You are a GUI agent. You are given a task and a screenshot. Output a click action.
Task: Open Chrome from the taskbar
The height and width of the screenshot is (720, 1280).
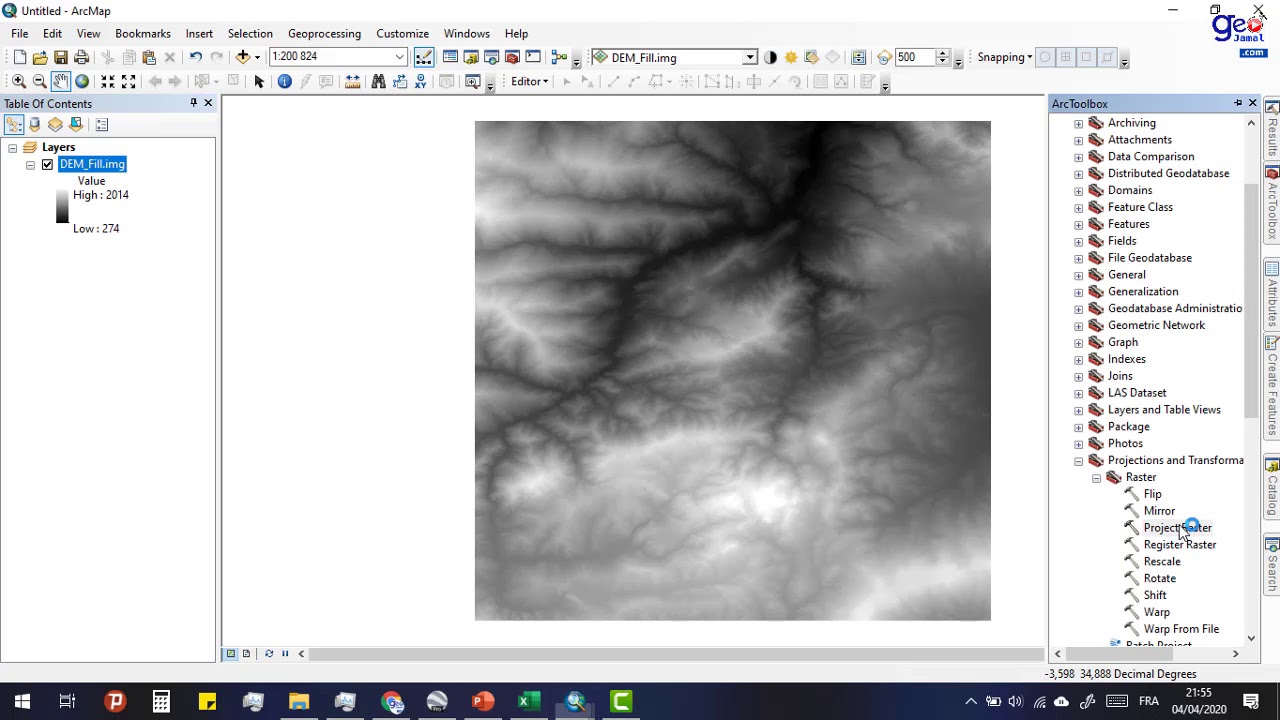coord(391,702)
